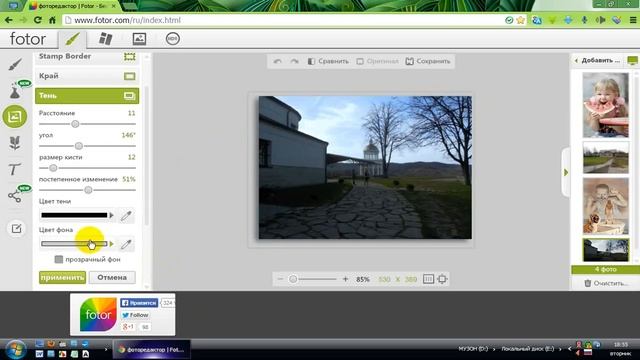Toggle the histogram icon in zoom bar

pyautogui.click(x=428, y=279)
